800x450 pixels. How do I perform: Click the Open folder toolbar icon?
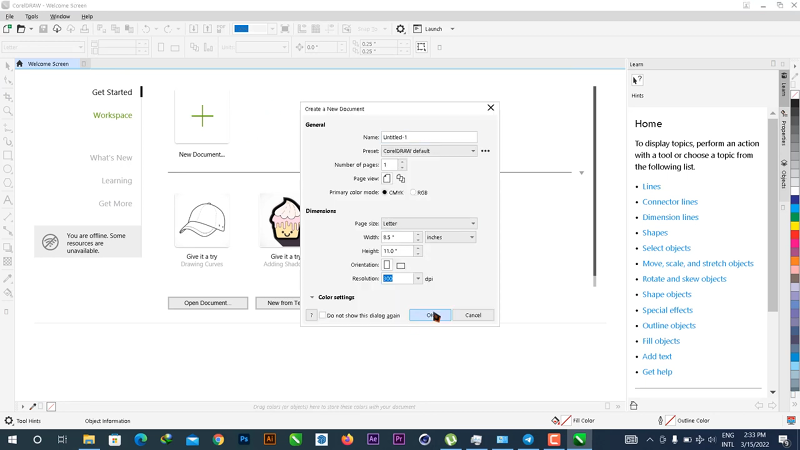click(x=21, y=29)
